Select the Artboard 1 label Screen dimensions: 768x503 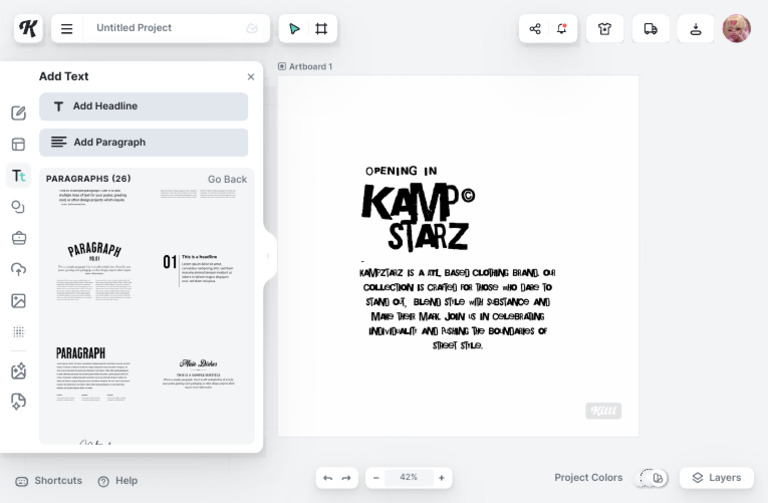(x=305, y=67)
